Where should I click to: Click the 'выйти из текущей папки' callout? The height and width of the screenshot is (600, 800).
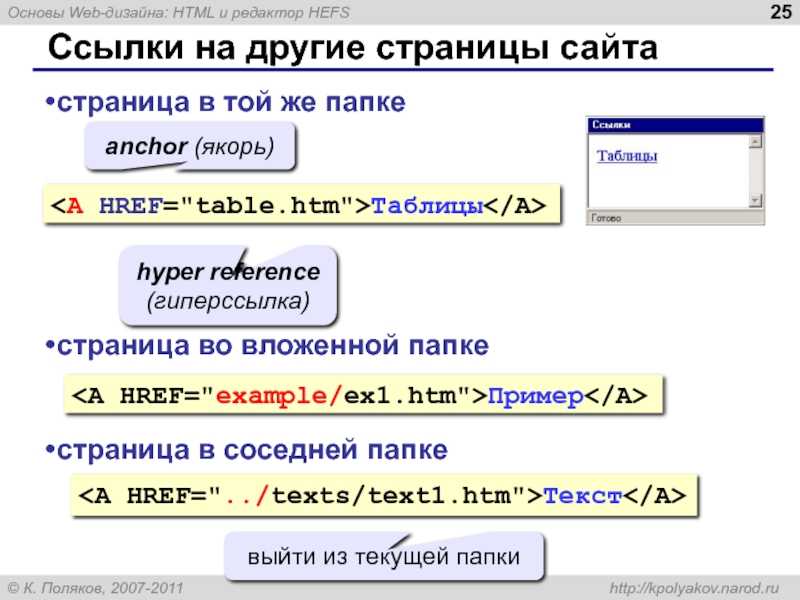click(384, 556)
